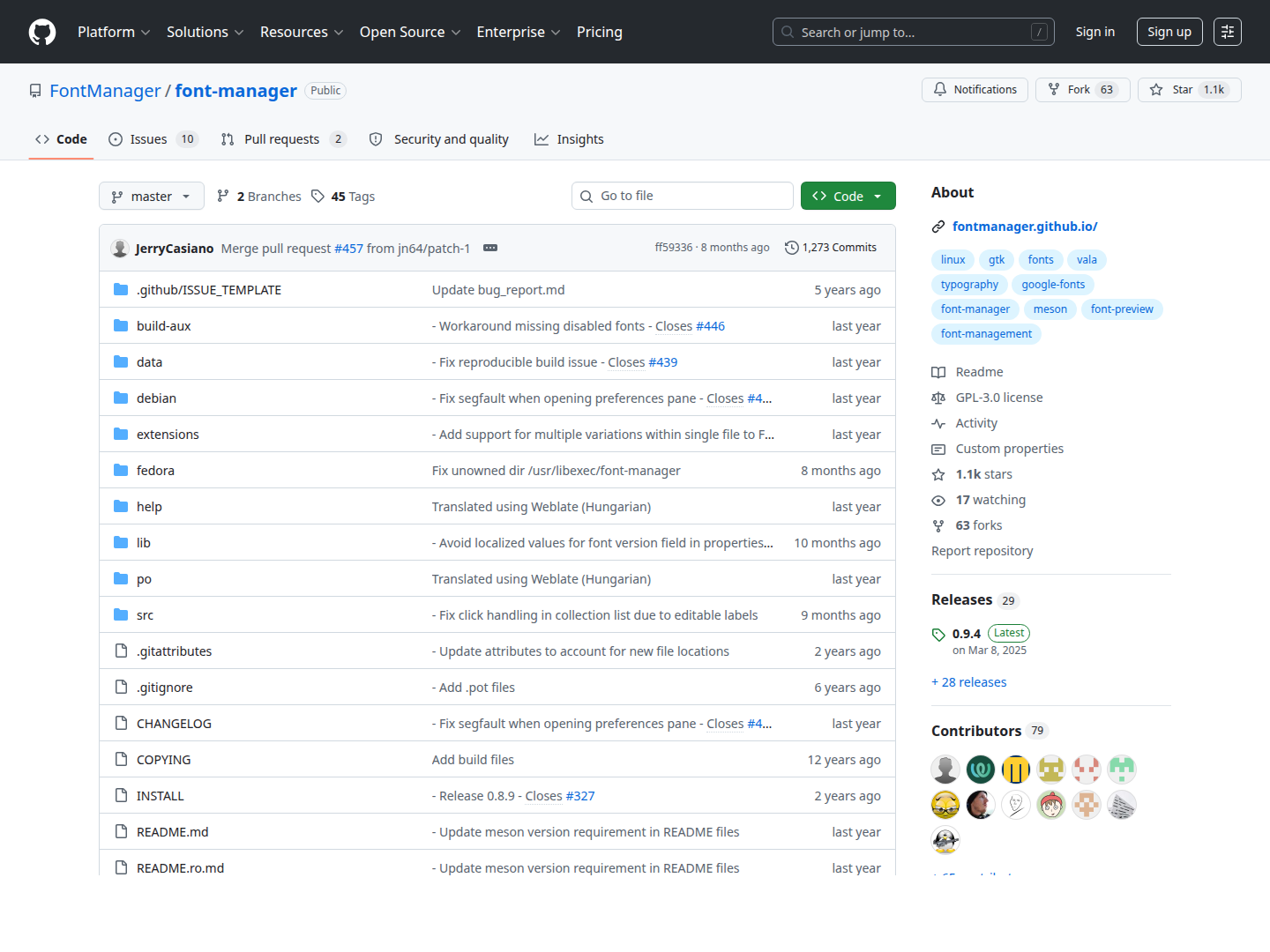Click the Fork icon button
Screen dimensions: 1270x952
pos(1054,90)
